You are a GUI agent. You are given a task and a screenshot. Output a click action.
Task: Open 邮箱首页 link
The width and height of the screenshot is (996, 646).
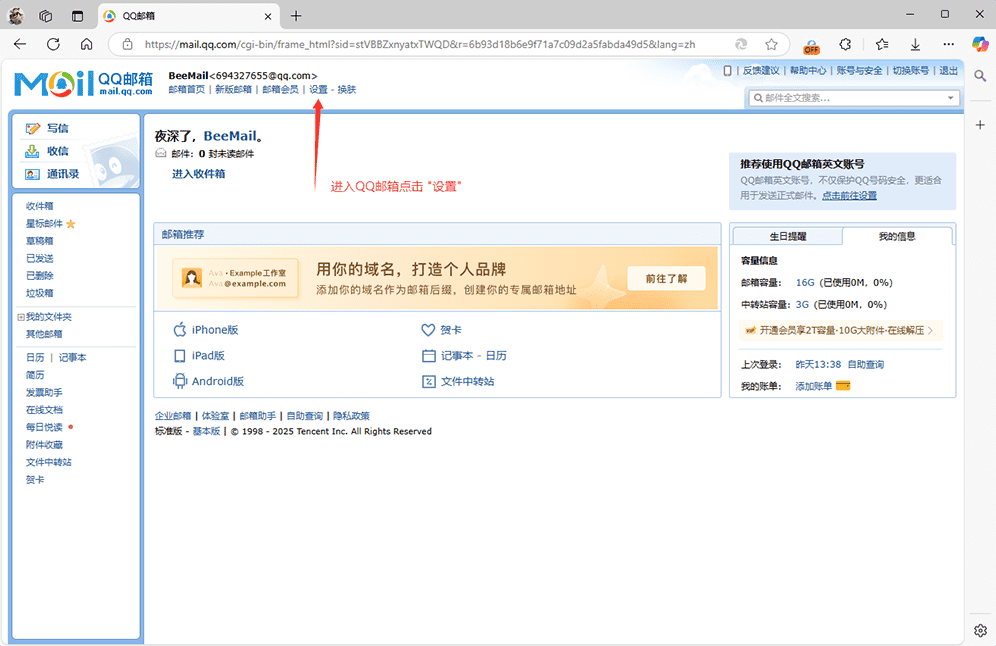click(x=187, y=90)
